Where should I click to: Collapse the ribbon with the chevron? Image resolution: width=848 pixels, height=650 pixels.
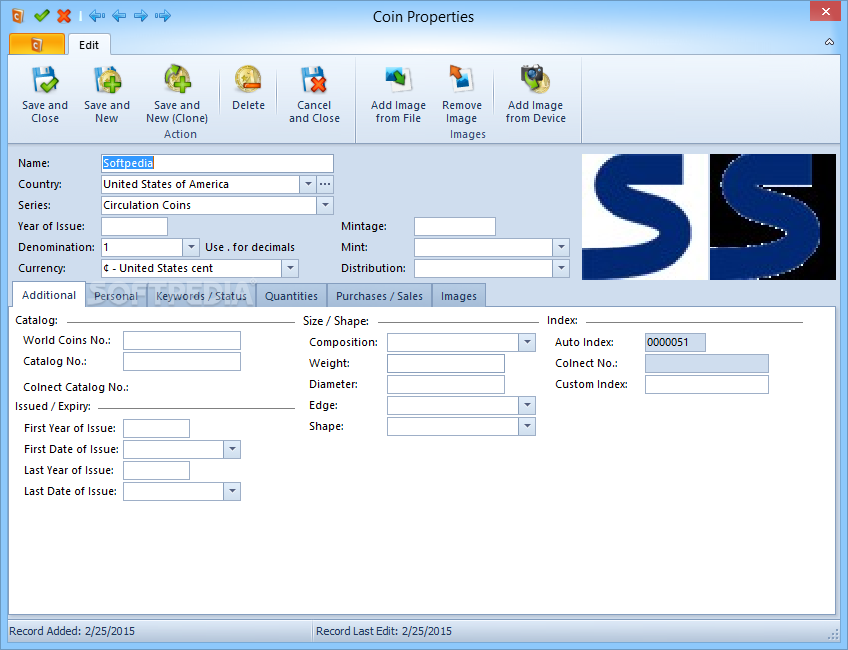(829, 42)
